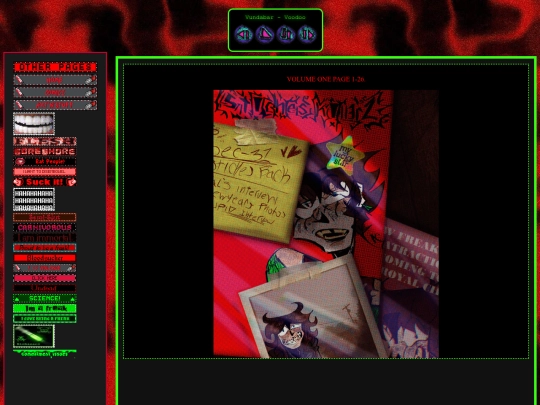This screenshot has width=540, height=405.
Task: Click the red blinkie above Bloodsucker
Action: (x=45, y=248)
